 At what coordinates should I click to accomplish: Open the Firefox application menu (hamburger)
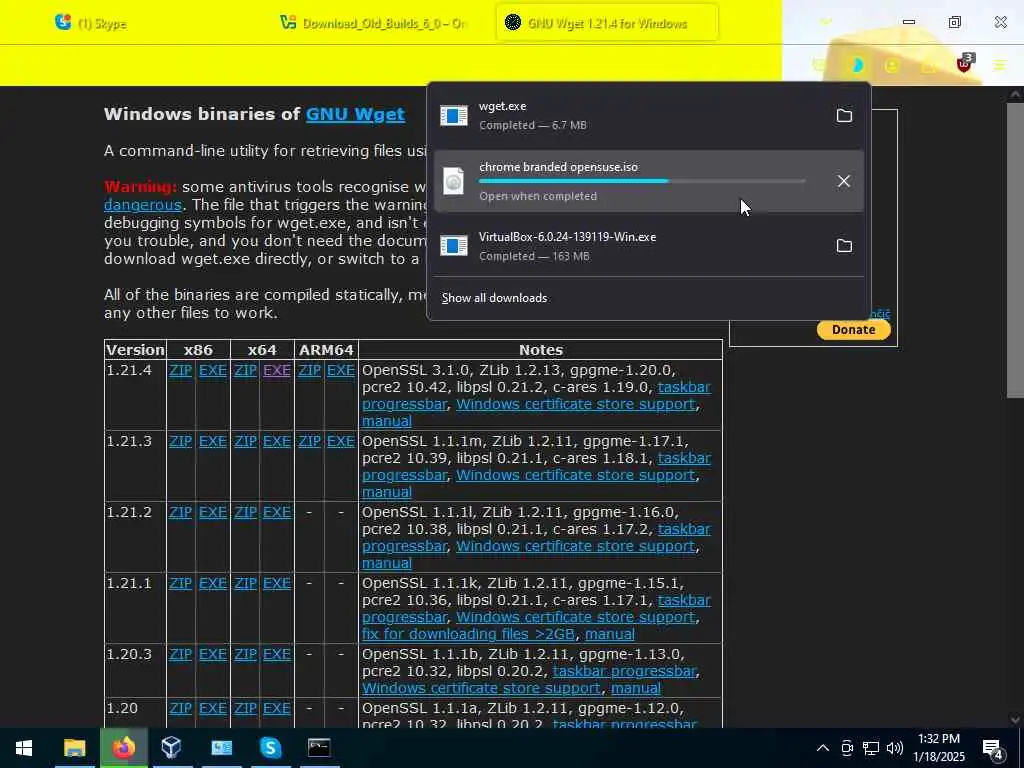[x=1000, y=65]
